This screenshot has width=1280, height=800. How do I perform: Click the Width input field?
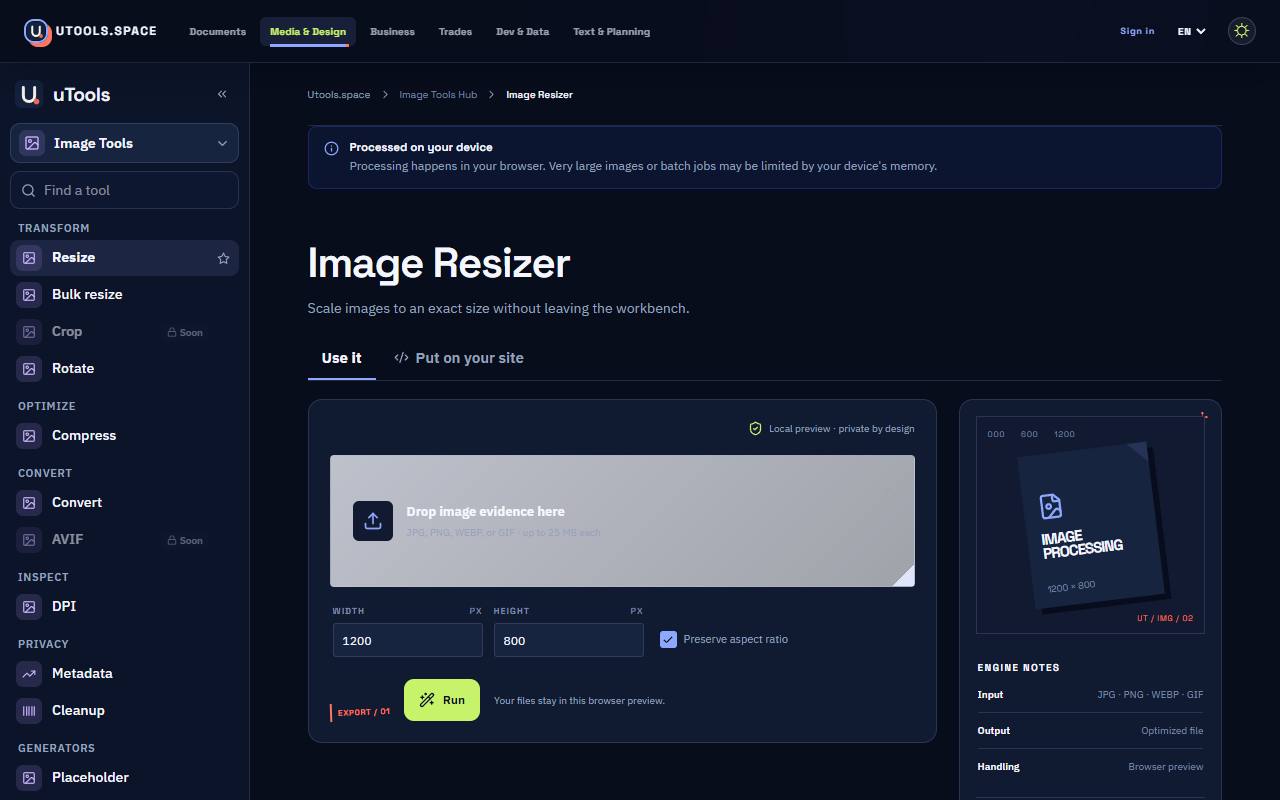[x=408, y=640]
